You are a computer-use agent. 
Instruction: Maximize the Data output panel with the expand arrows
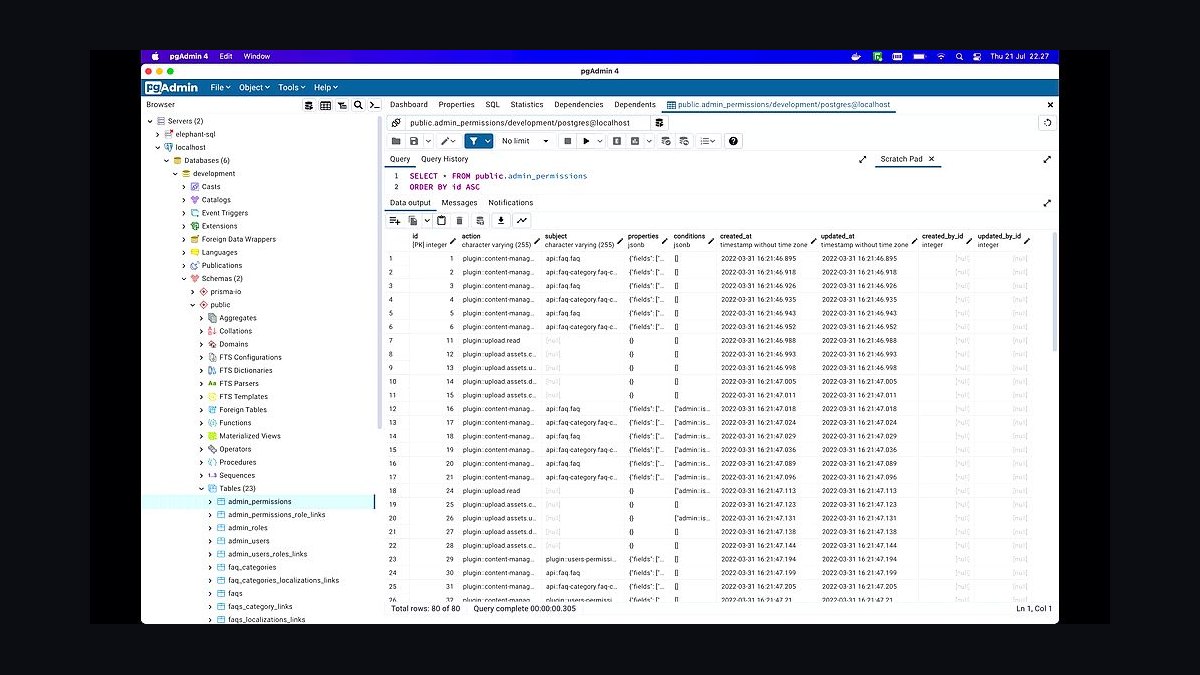[1047, 203]
